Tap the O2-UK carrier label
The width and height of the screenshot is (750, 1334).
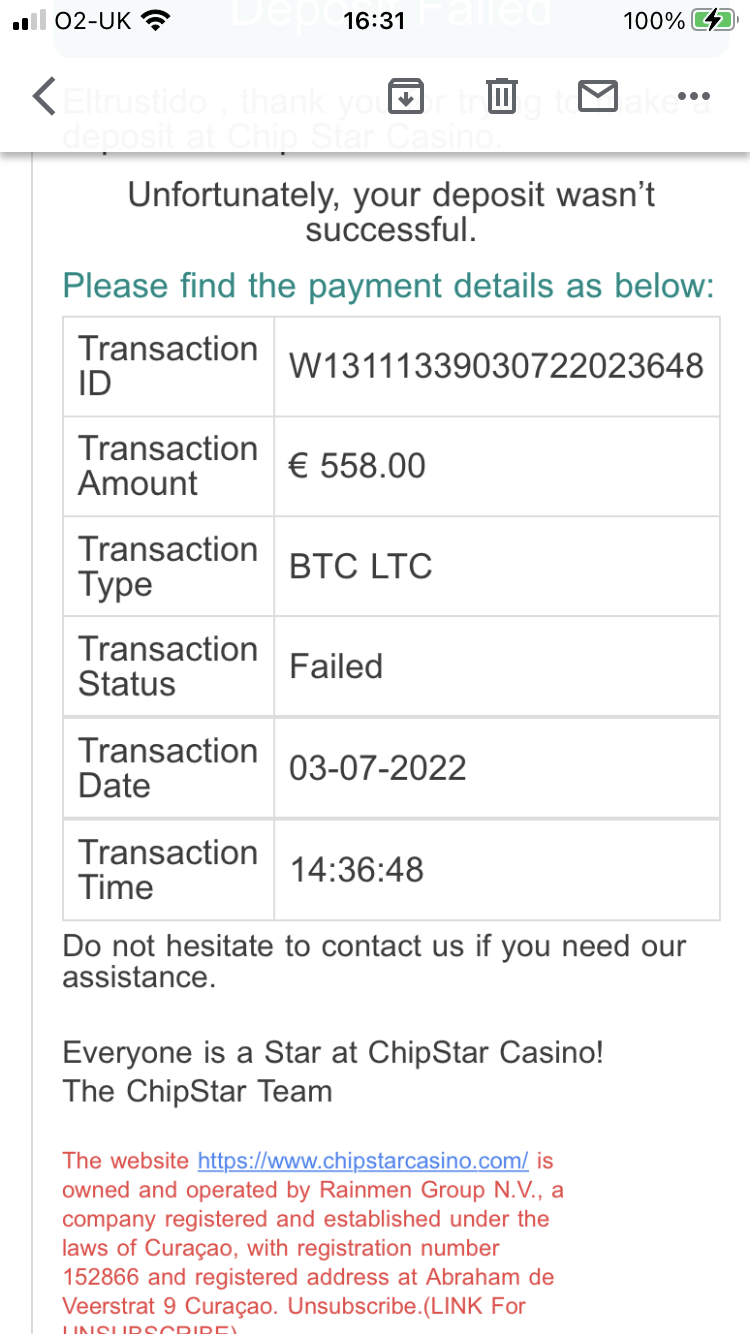coord(94,21)
